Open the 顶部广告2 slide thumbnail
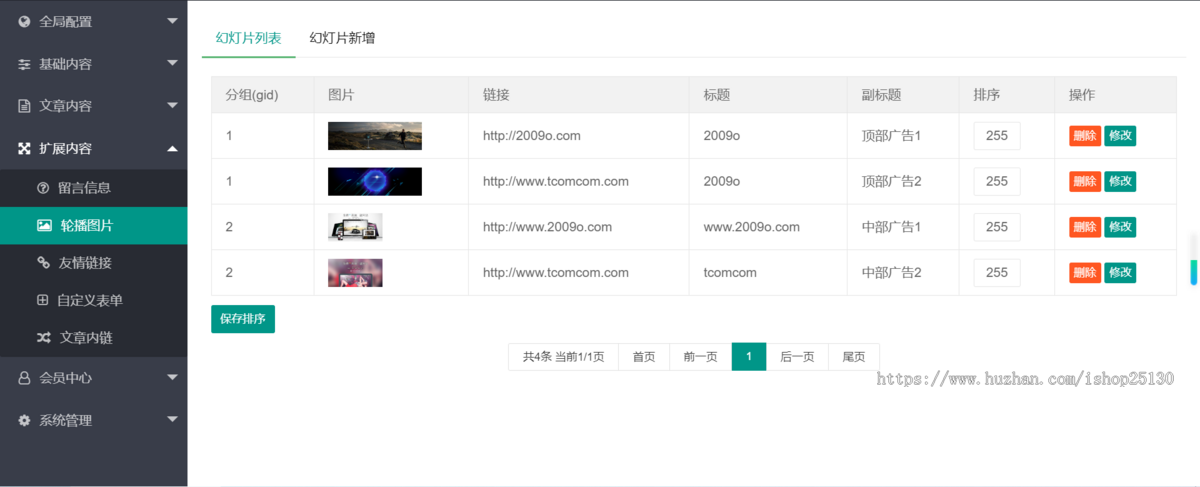This screenshot has width=1200, height=487. point(375,182)
